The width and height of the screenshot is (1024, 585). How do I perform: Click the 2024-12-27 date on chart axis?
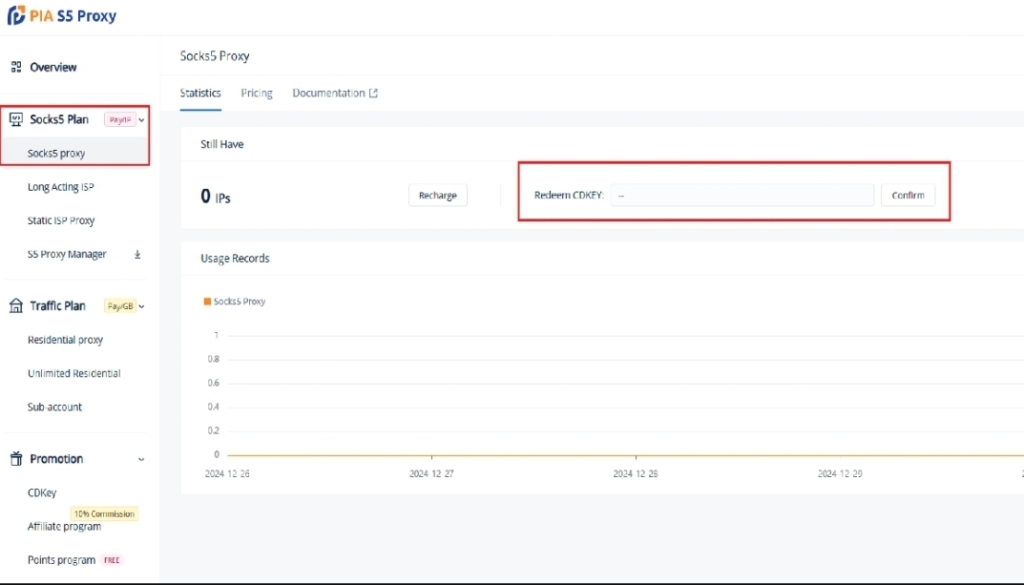point(432,473)
